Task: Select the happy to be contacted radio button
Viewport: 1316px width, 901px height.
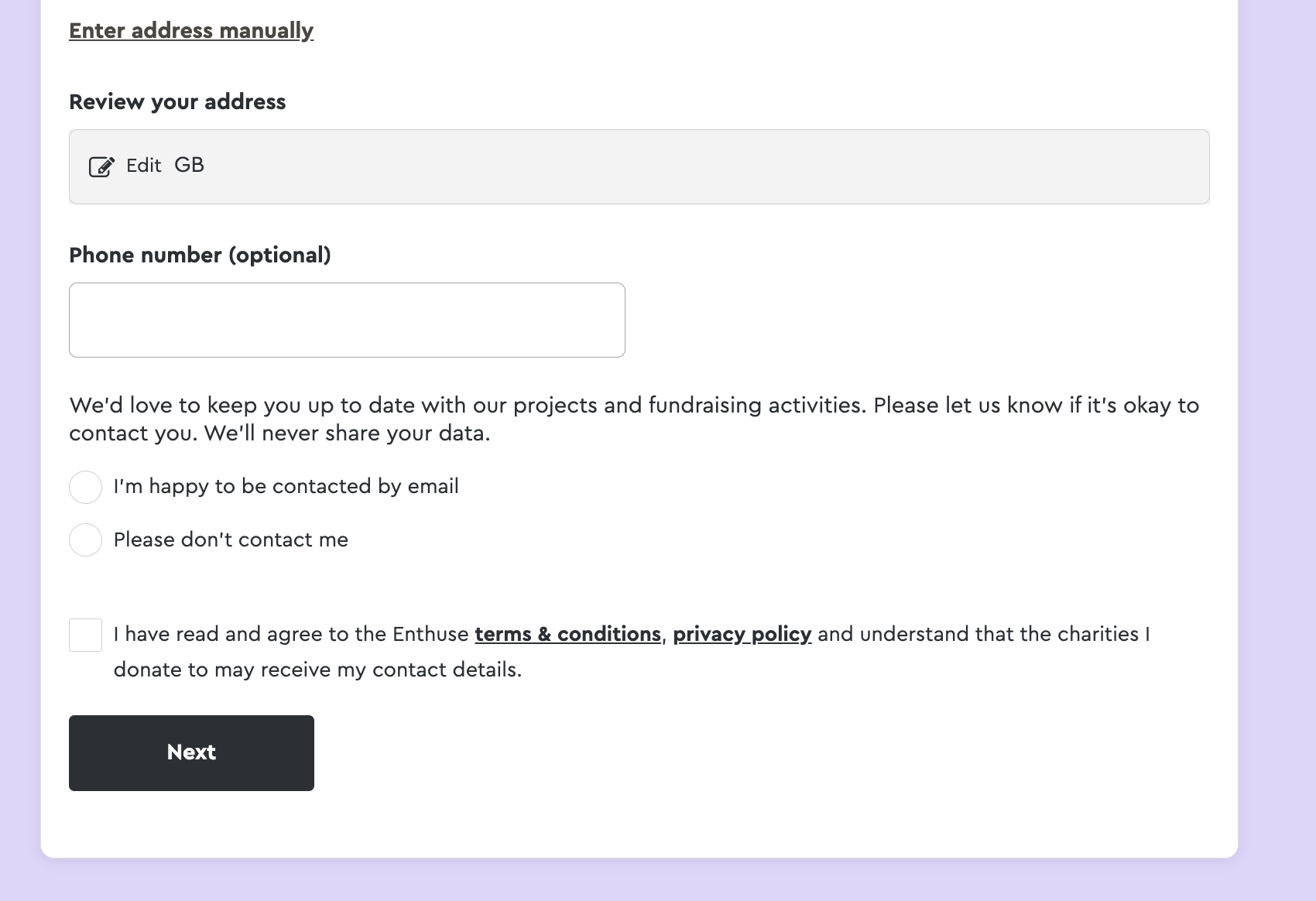Action: click(x=85, y=487)
